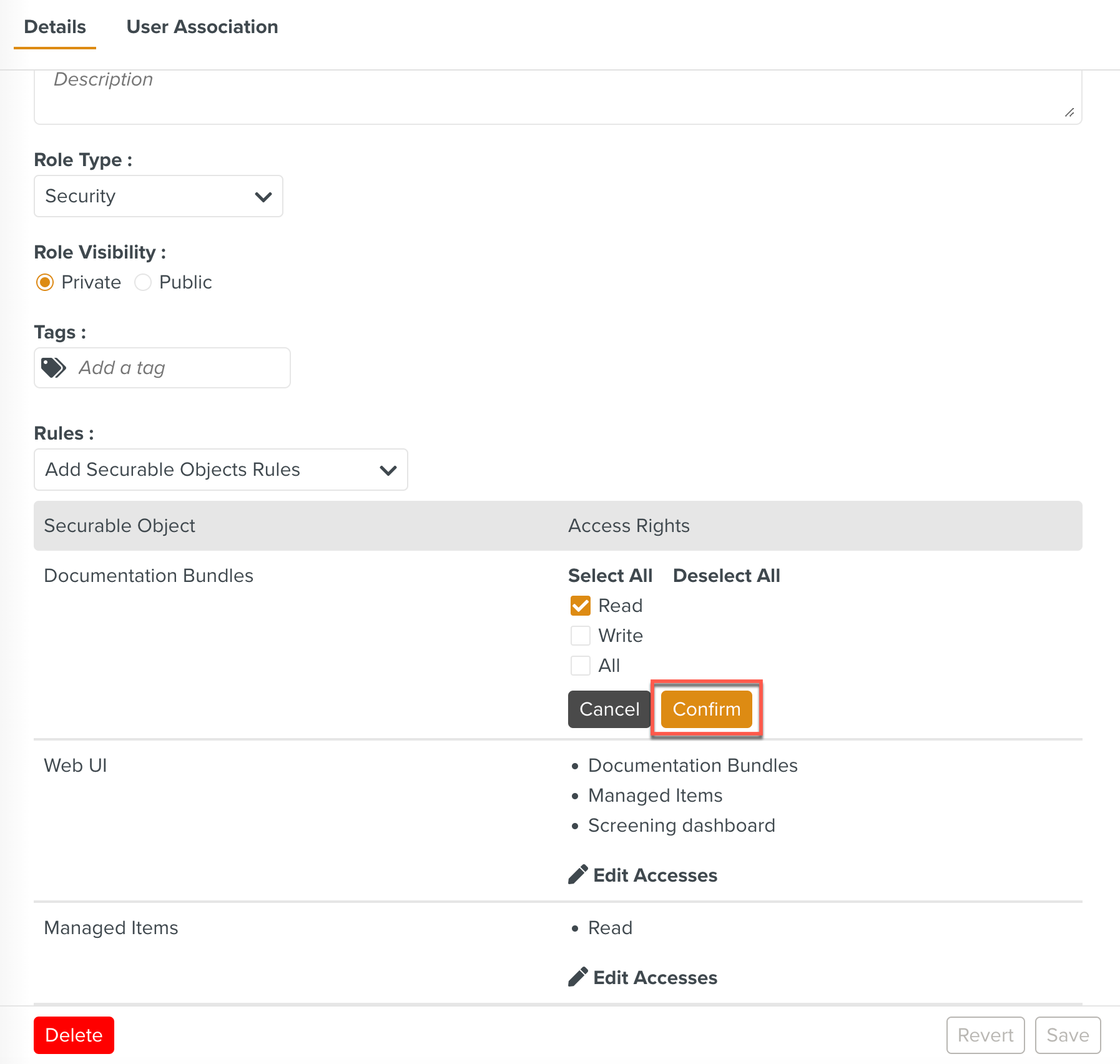Confirm the Documentation Bundles access rights
Viewport: 1120px width, 1064px height.
[706, 709]
